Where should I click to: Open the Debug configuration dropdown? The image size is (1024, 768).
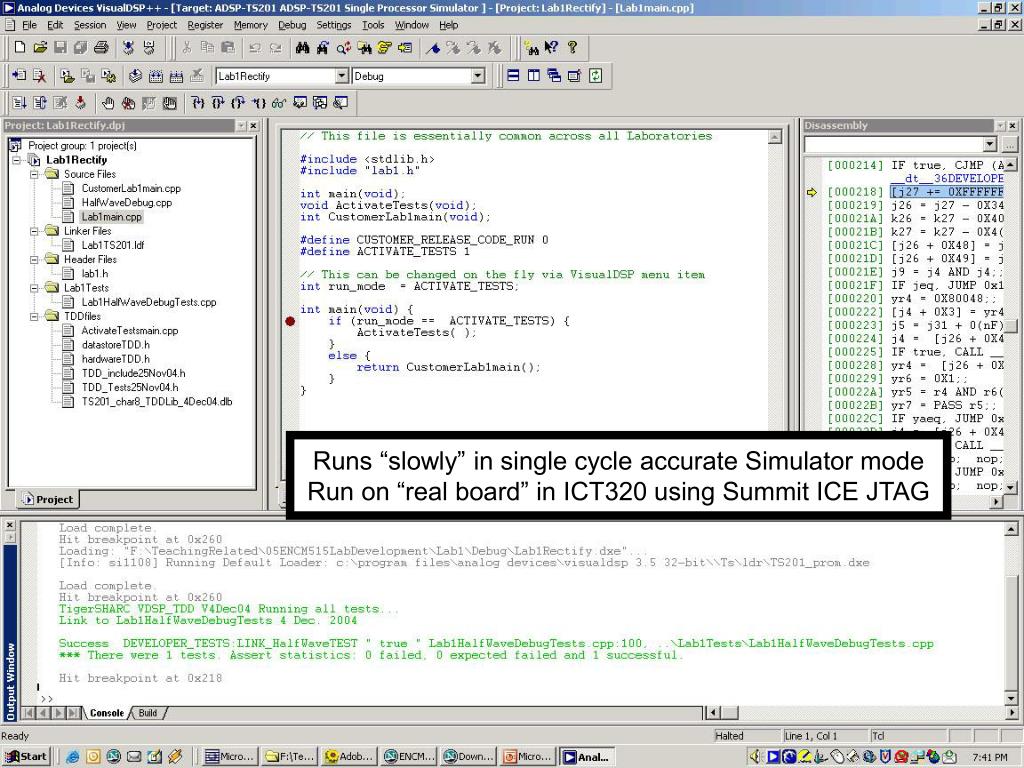[x=478, y=76]
